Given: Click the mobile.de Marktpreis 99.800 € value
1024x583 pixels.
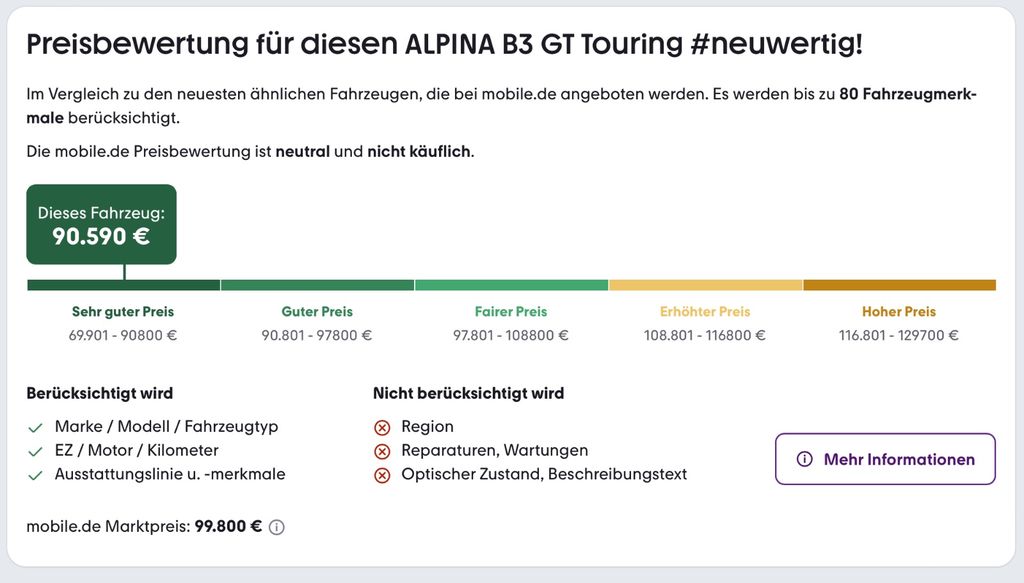Looking at the screenshot, I should click(x=228, y=526).
